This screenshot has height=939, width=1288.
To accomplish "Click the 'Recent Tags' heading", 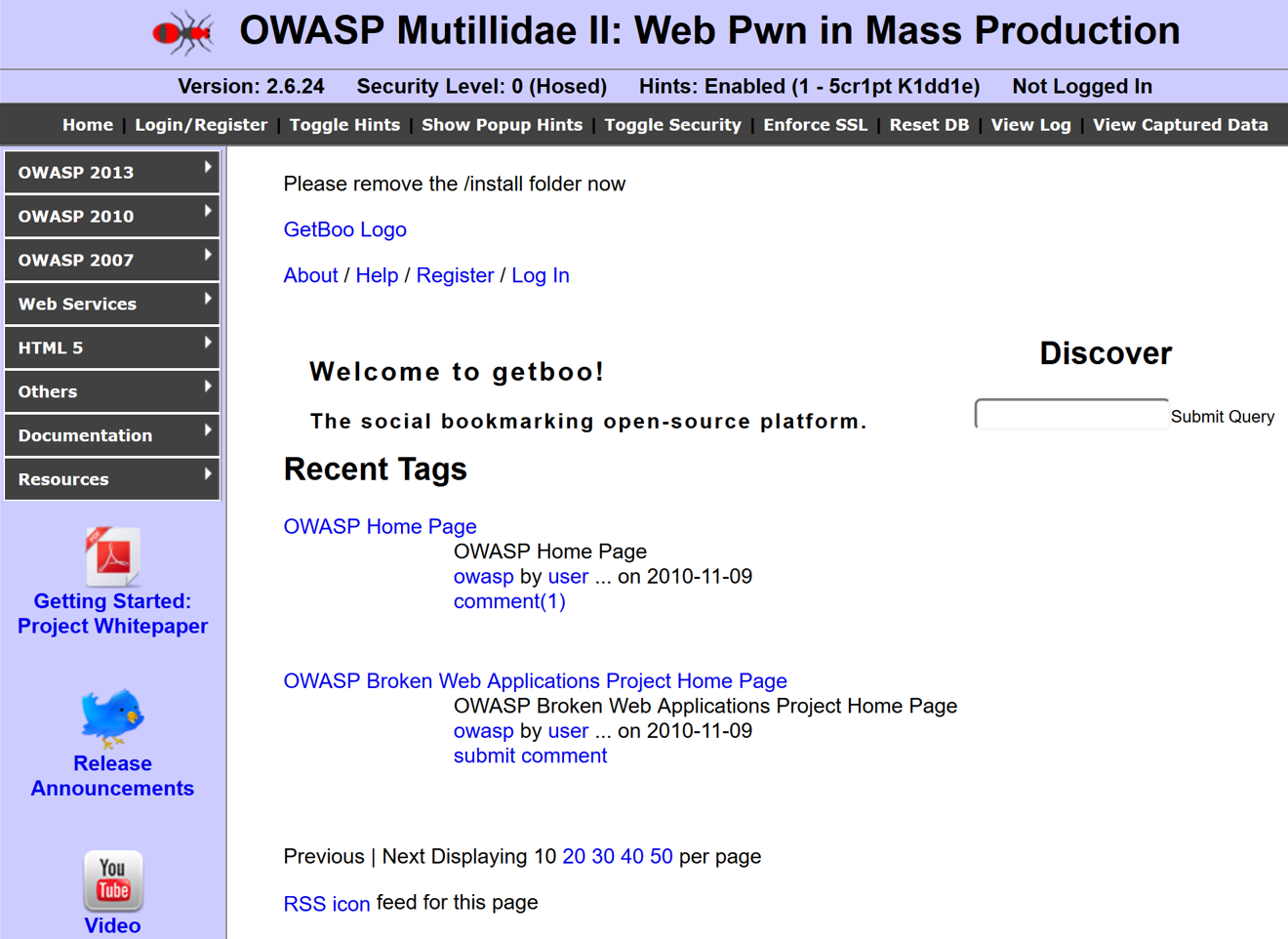I will click(376, 469).
